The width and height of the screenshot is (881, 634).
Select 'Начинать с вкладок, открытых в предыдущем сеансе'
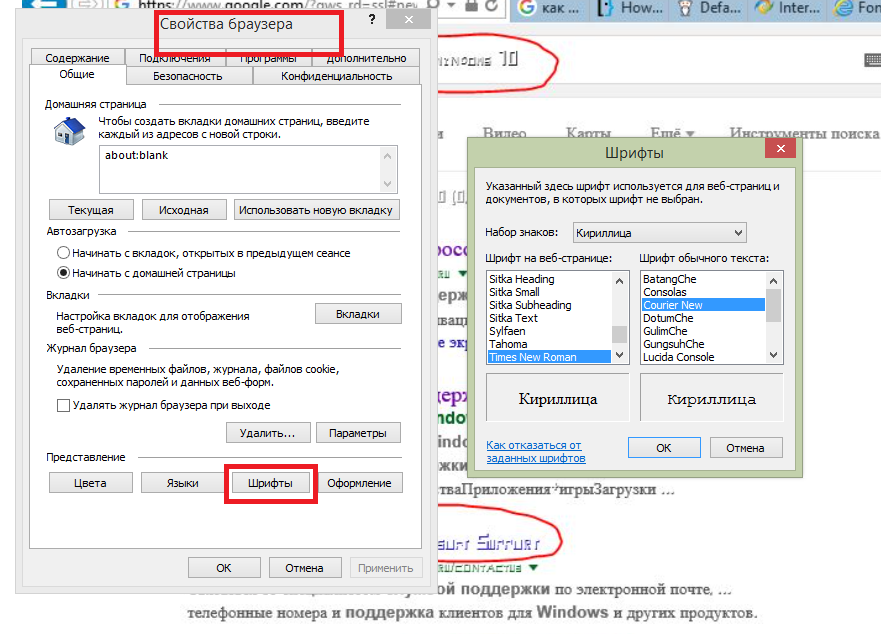(64, 253)
